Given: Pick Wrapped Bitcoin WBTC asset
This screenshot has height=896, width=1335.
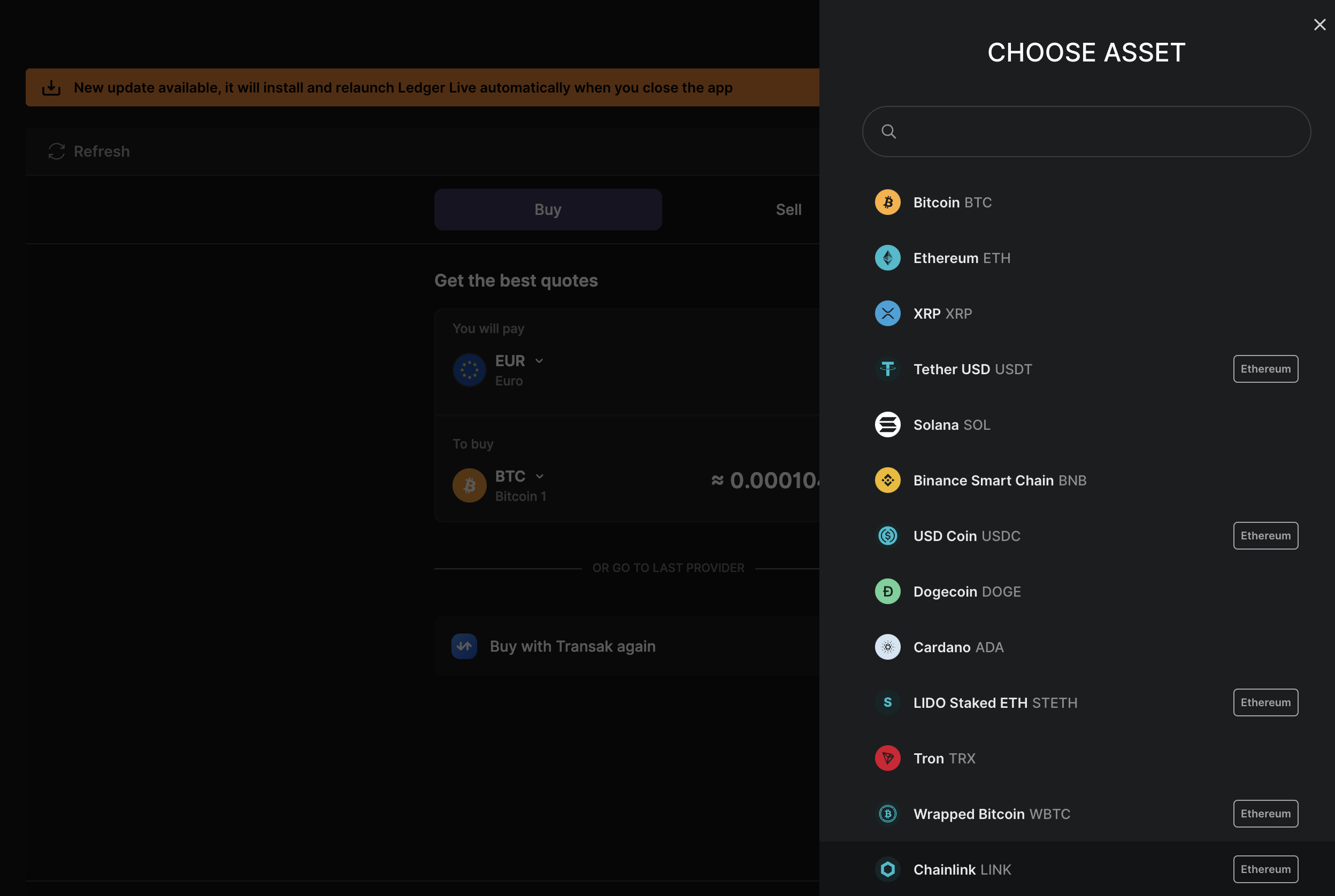Looking at the screenshot, I should (x=992, y=814).
